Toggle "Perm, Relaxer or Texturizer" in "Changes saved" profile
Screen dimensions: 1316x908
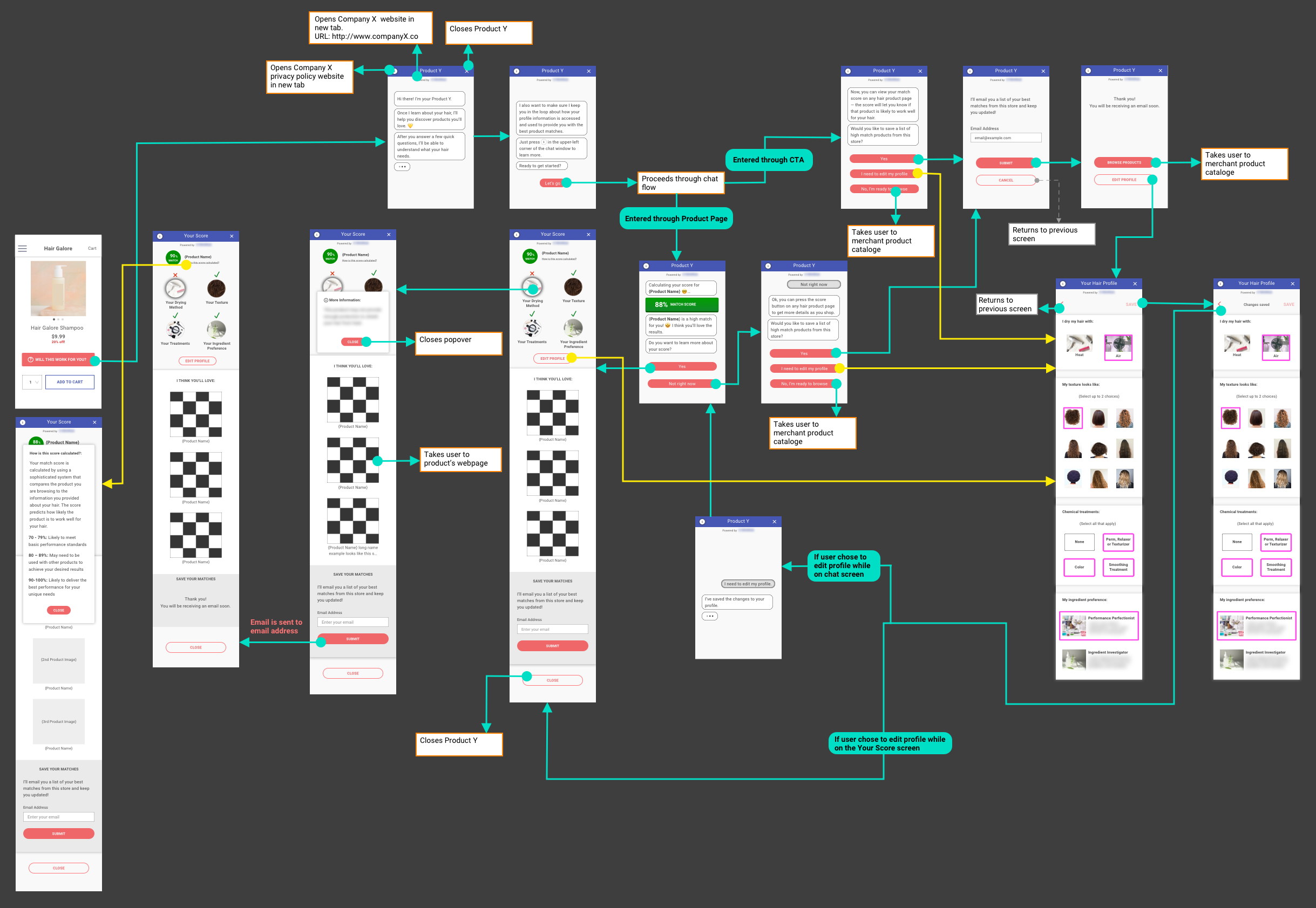[1276, 542]
